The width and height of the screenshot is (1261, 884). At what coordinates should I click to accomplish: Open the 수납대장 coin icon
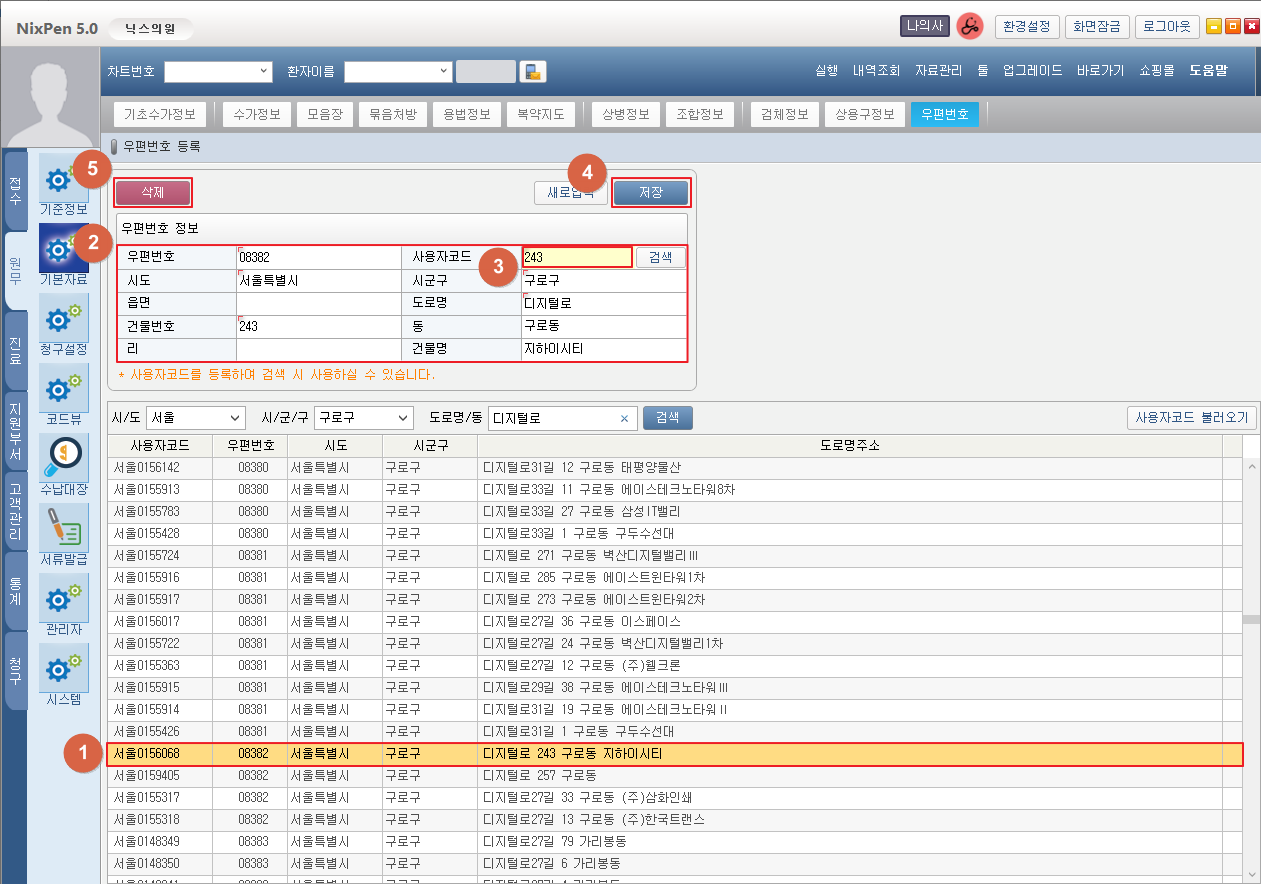click(63, 459)
